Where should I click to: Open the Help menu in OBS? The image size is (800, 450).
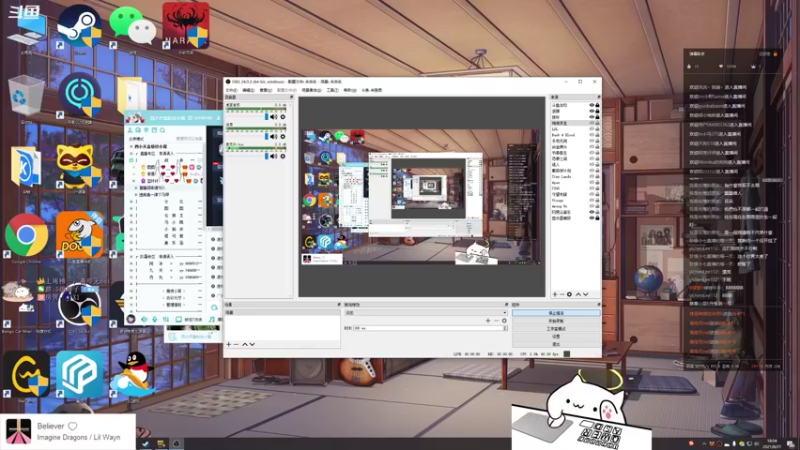click(x=349, y=90)
